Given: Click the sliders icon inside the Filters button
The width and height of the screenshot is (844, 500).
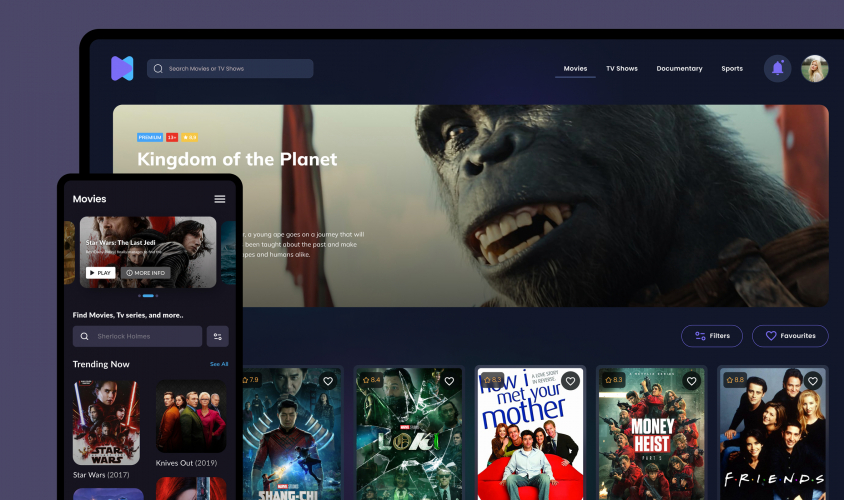Looking at the screenshot, I should pos(700,336).
